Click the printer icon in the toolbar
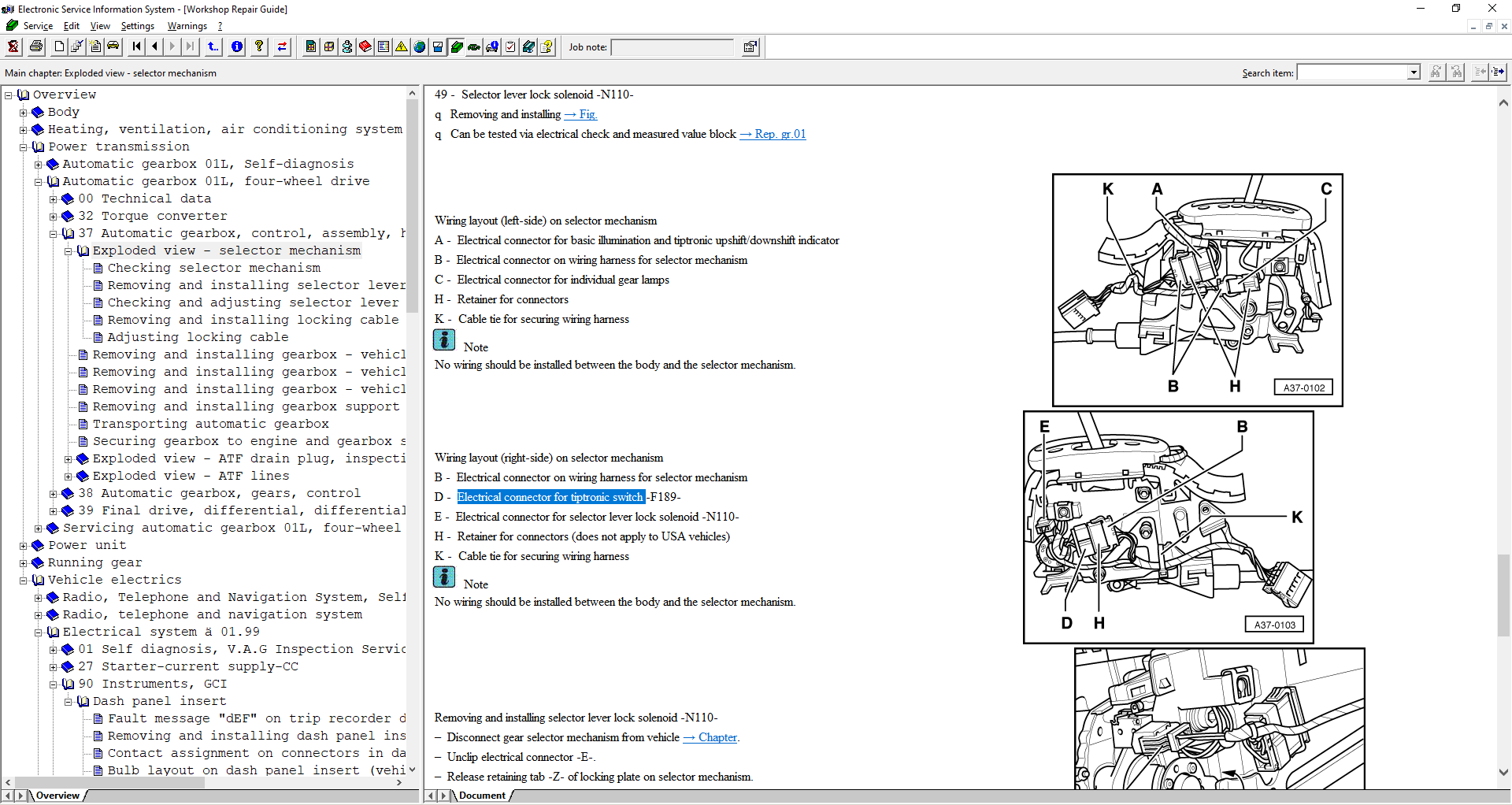 coord(36,47)
